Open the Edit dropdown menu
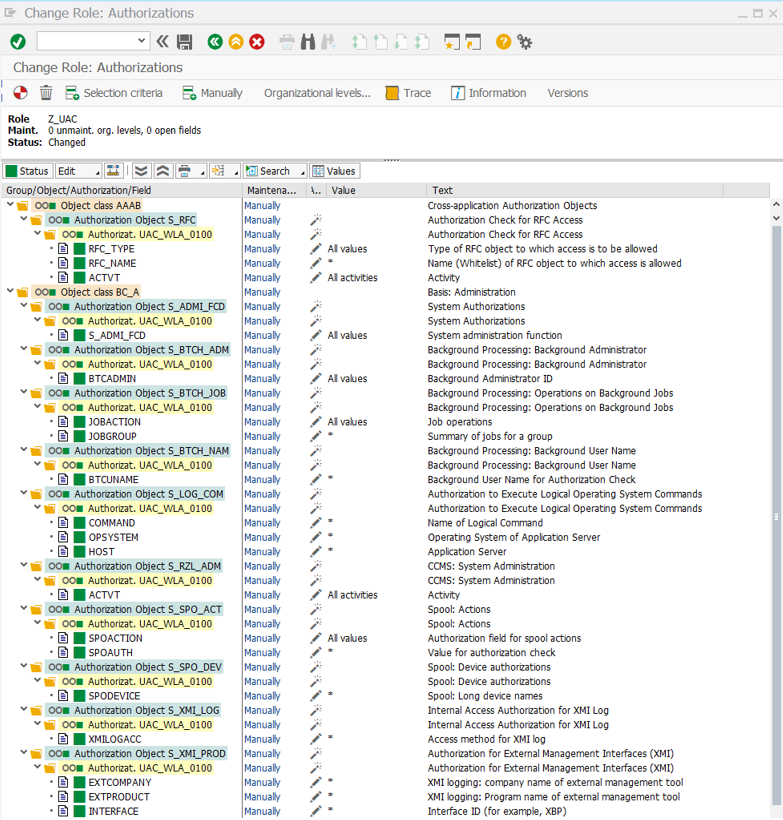 coord(78,171)
